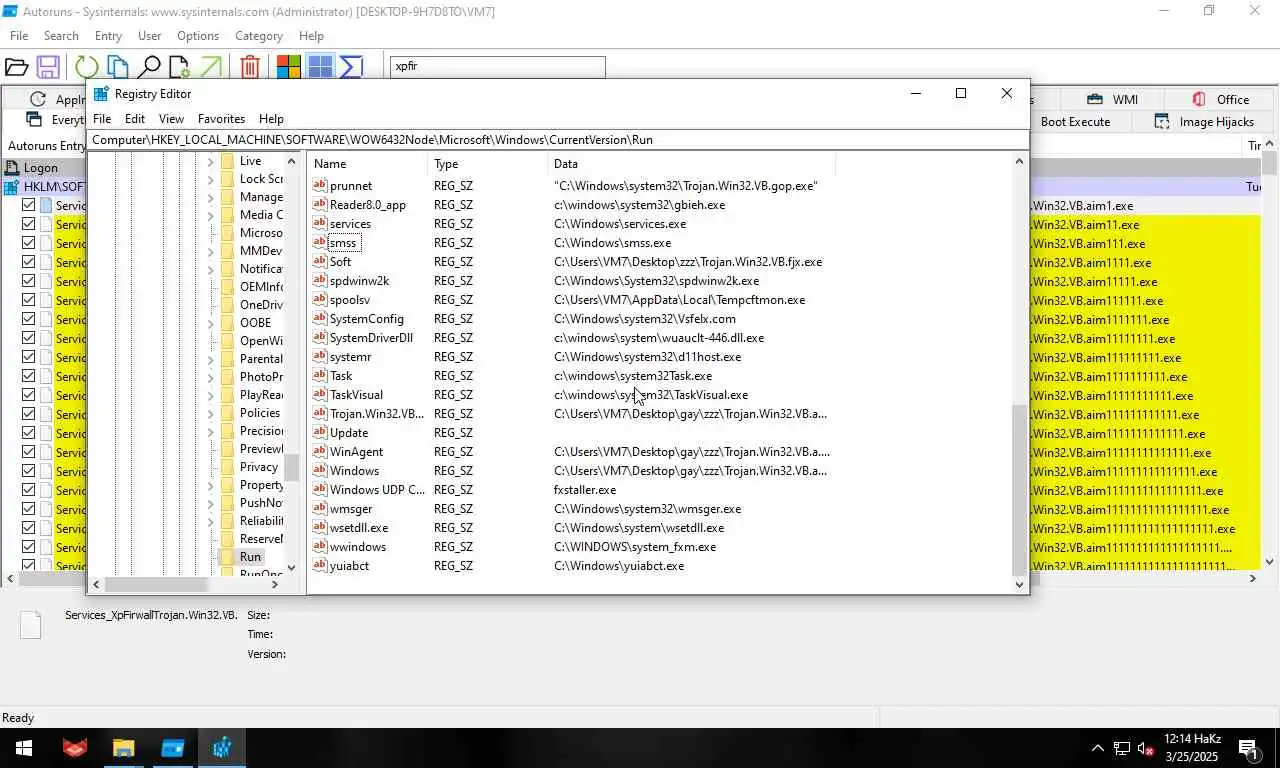
Task: Sort registry values by Type column
Action: 488,163
